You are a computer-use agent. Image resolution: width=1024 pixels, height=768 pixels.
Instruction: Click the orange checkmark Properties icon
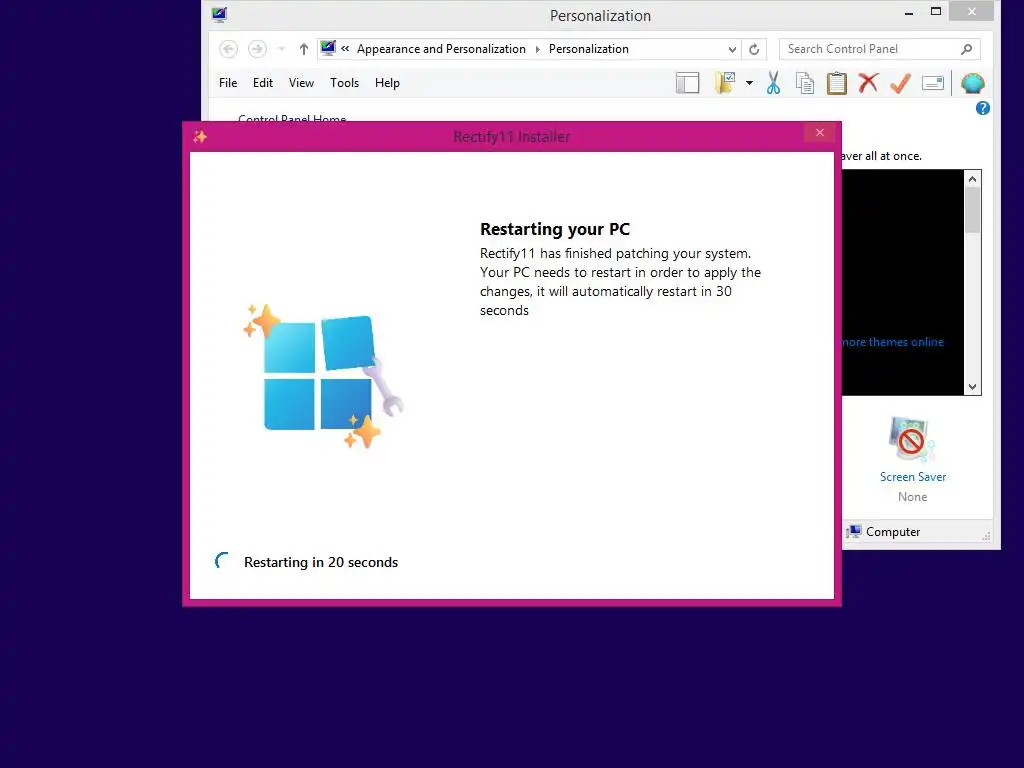pos(901,83)
